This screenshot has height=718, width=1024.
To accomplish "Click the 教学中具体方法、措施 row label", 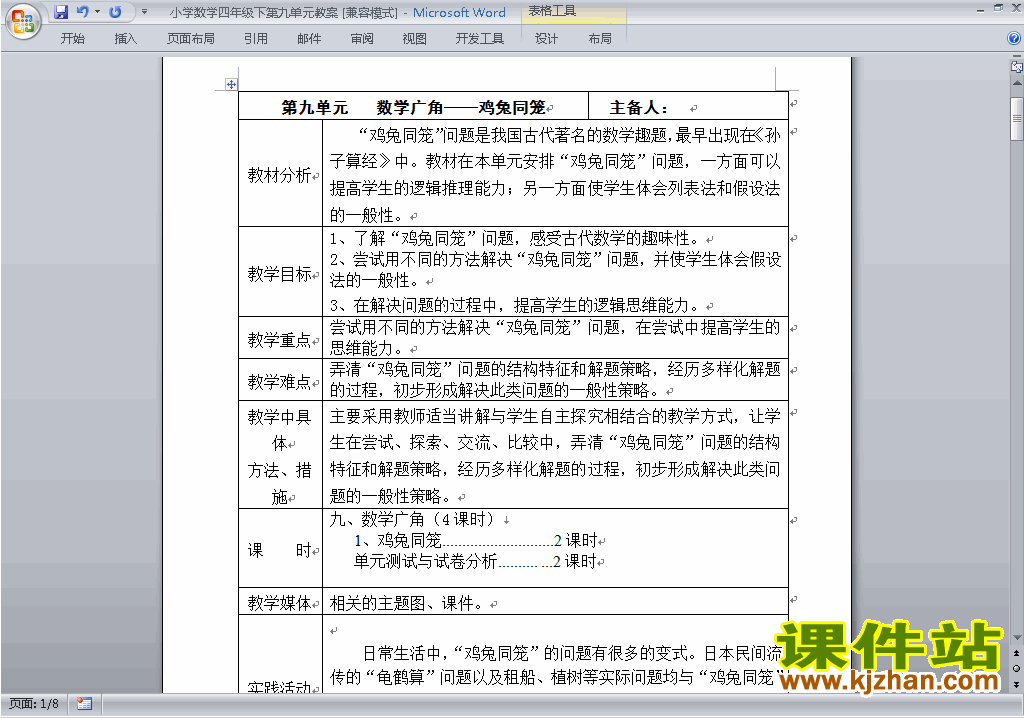I will coord(280,456).
